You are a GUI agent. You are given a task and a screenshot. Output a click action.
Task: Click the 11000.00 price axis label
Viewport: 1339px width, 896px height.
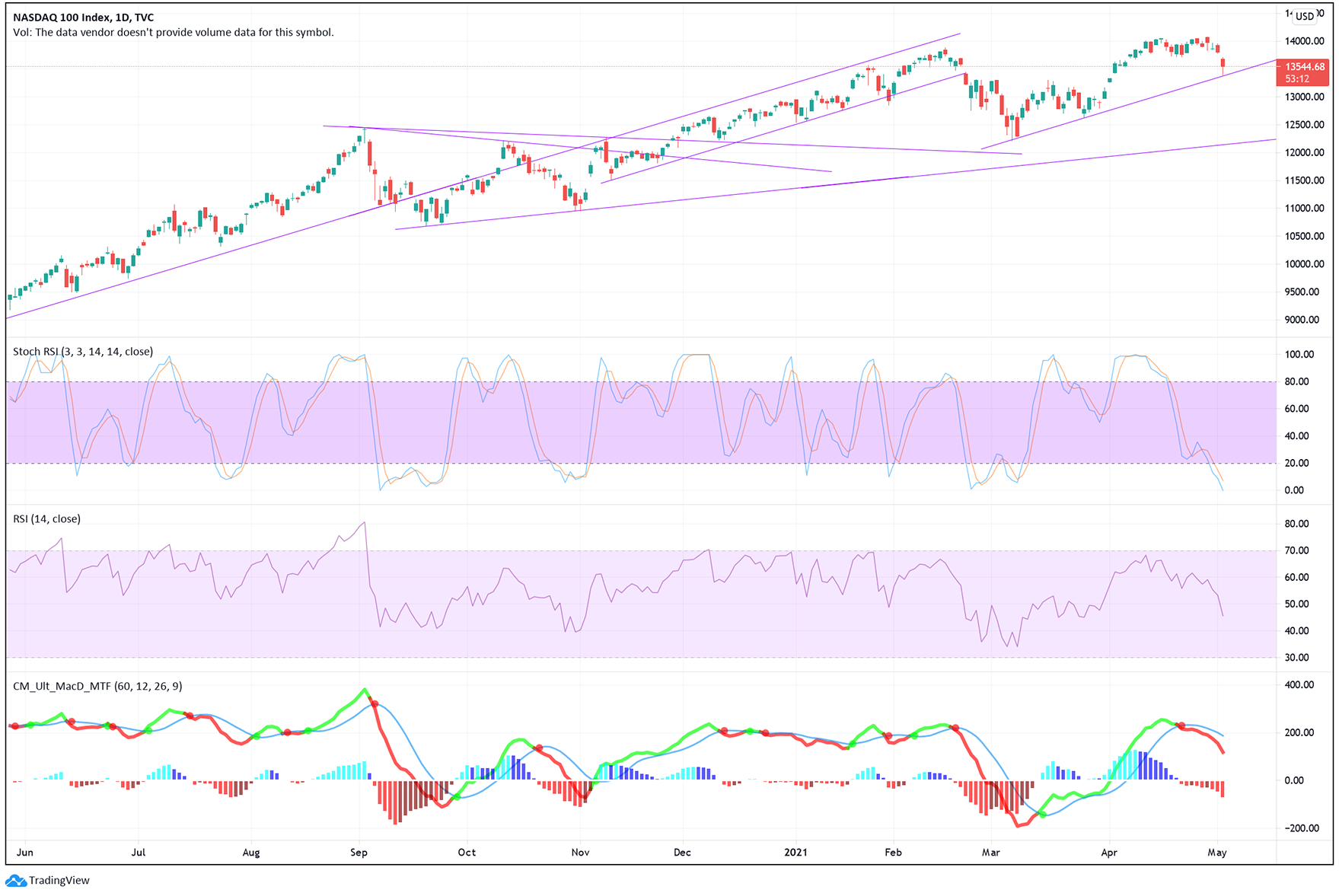click(x=1304, y=209)
